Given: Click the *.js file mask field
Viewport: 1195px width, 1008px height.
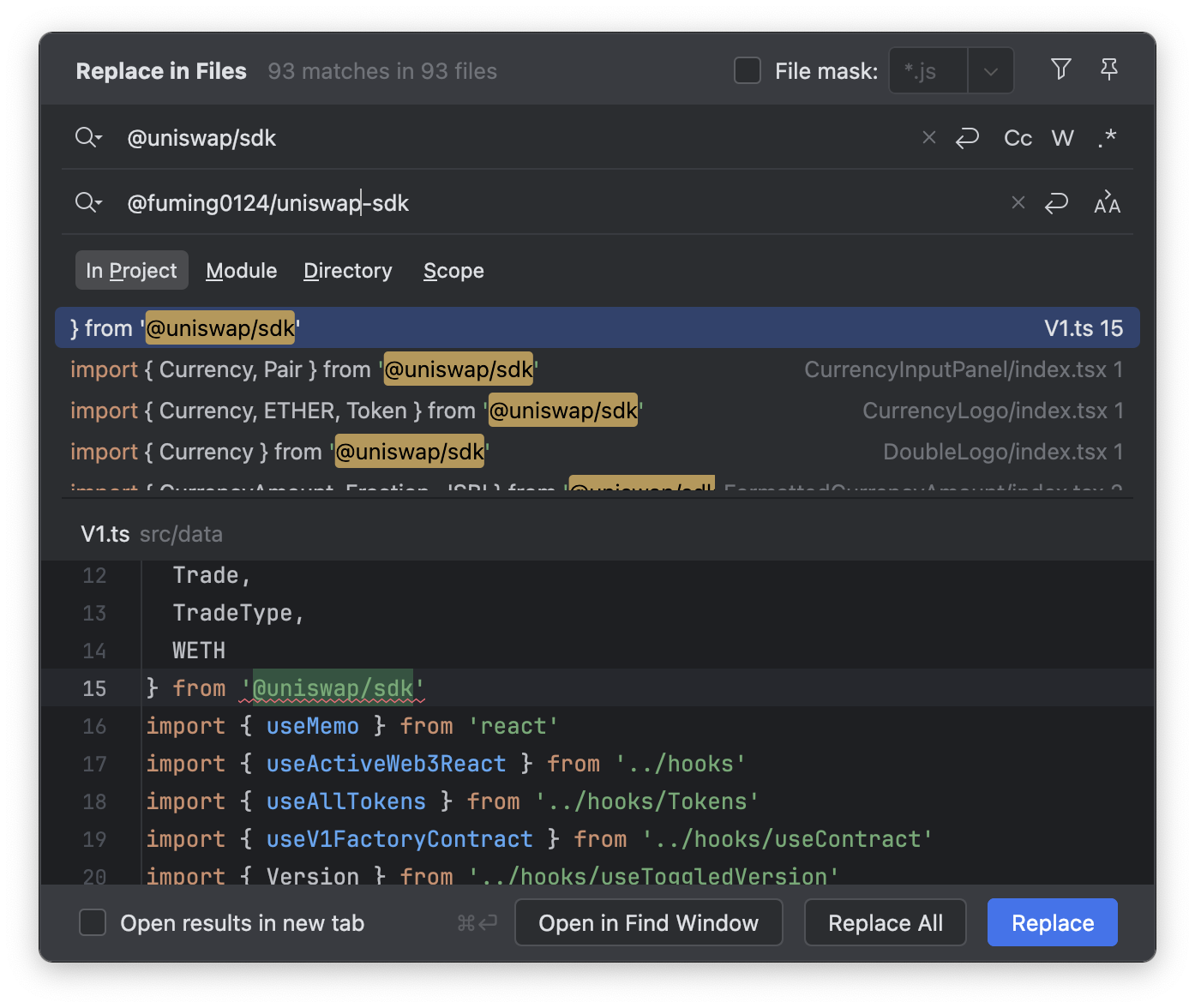Looking at the screenshot, I should point(929,71).
